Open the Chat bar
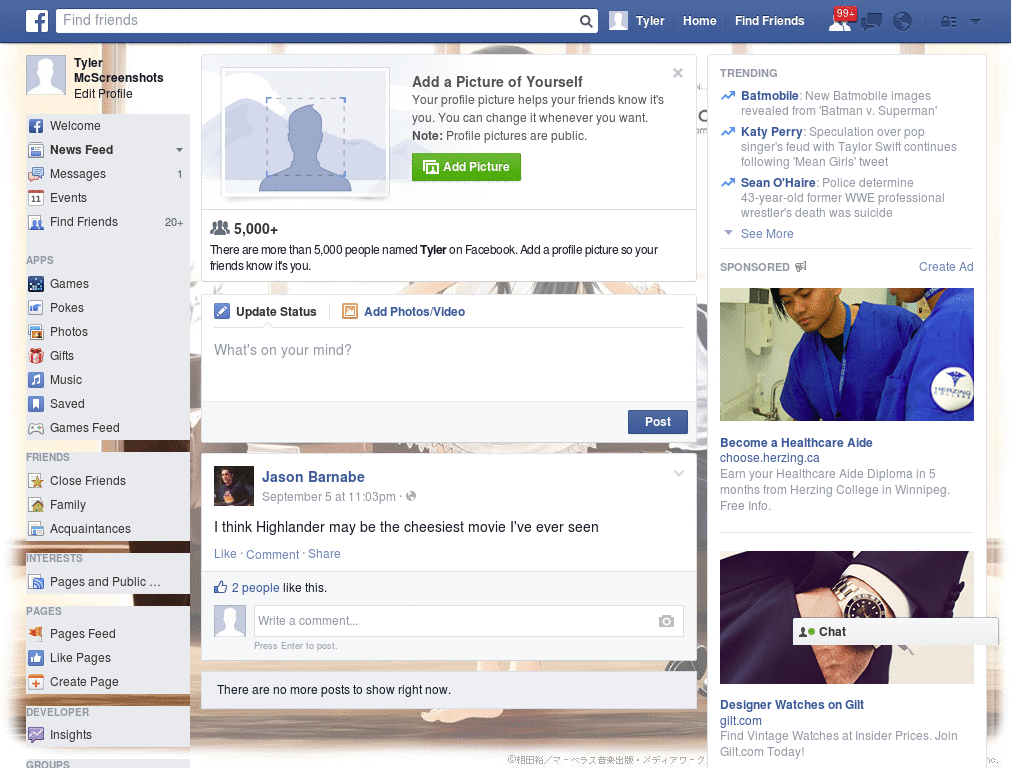Image resolution: width=1024 pixels, height=768 pixels. 895,632
